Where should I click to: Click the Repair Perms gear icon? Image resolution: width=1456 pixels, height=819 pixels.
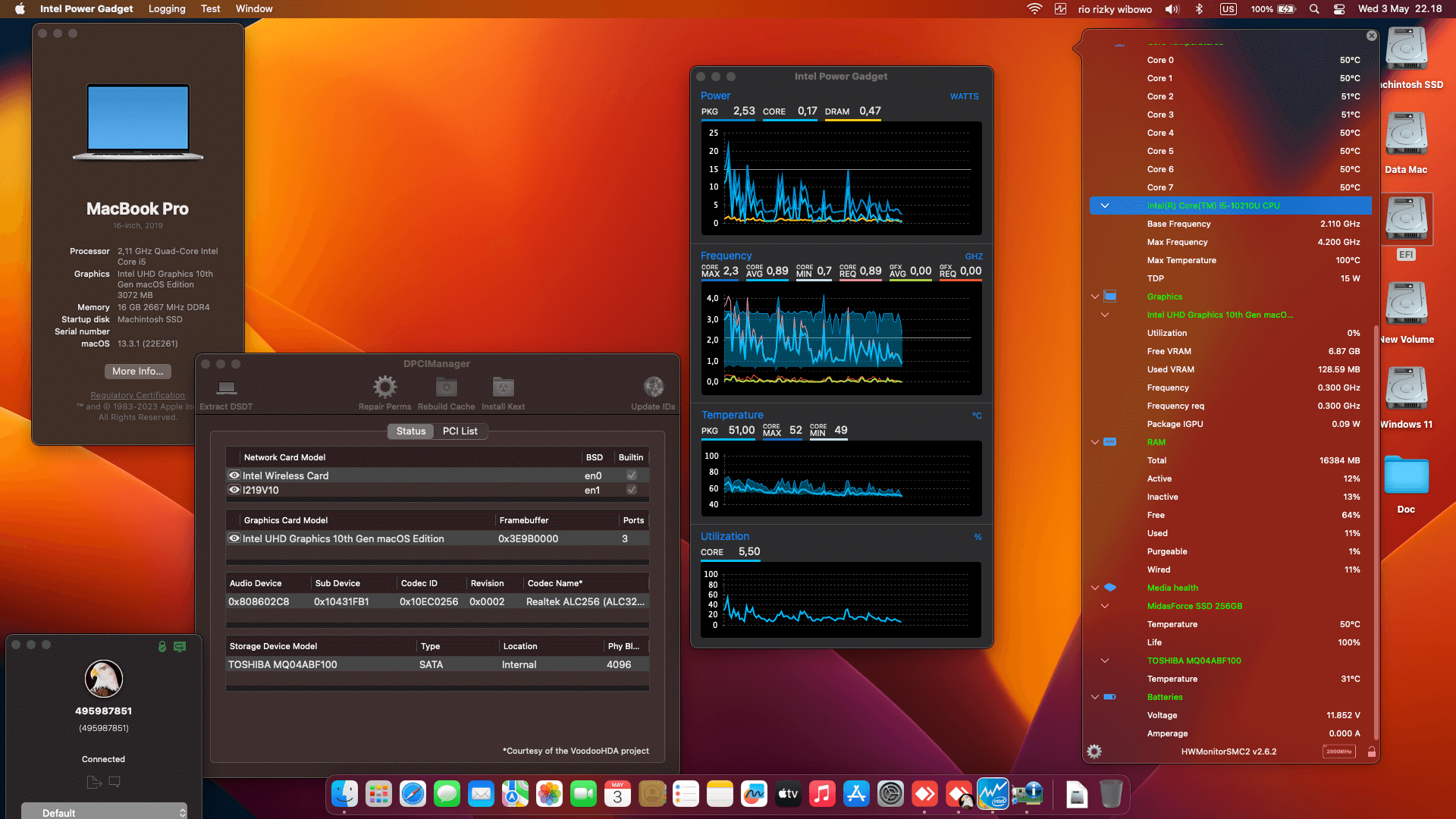384,388
